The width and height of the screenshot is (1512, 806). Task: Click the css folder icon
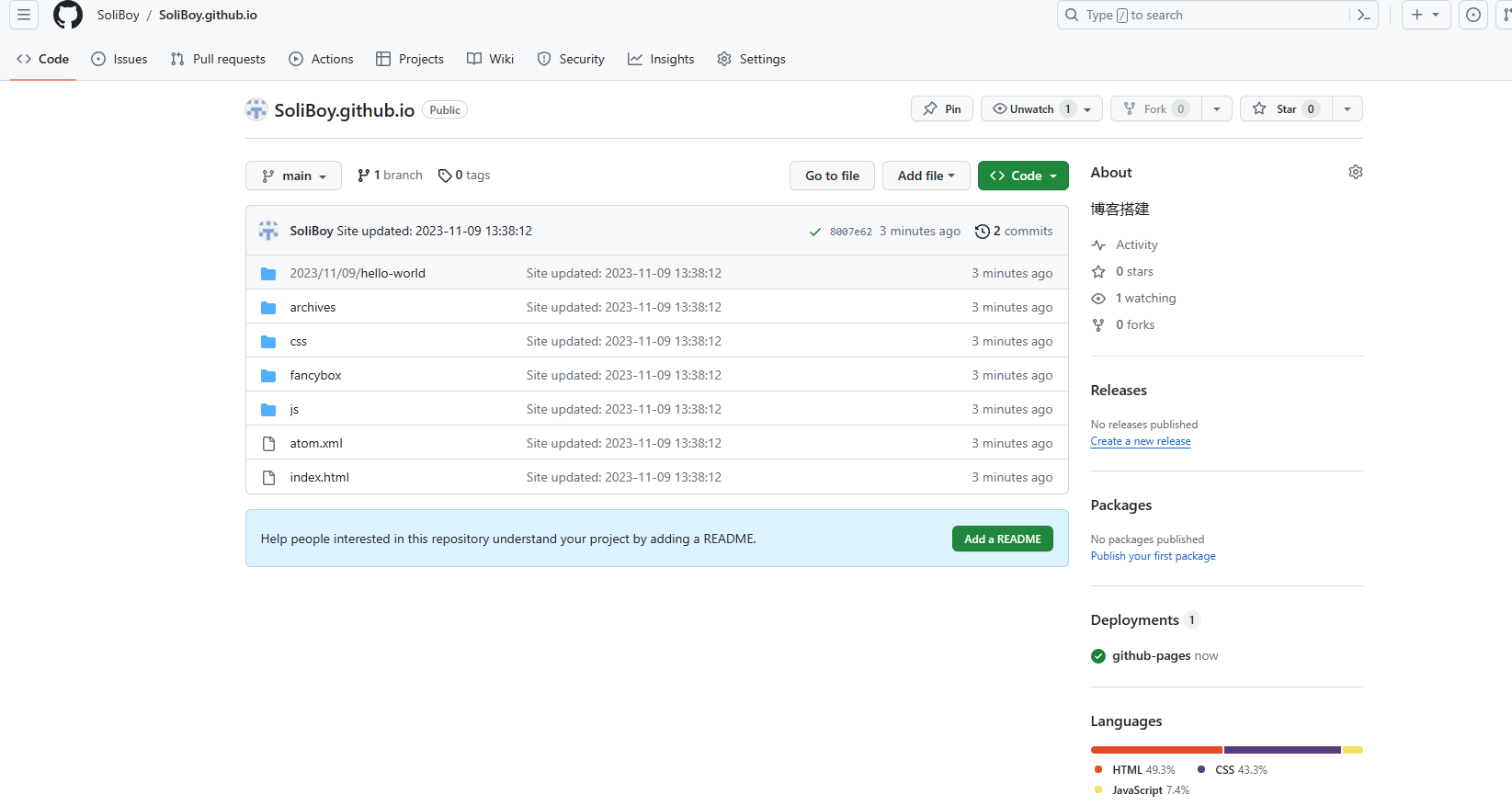point(268,341)
